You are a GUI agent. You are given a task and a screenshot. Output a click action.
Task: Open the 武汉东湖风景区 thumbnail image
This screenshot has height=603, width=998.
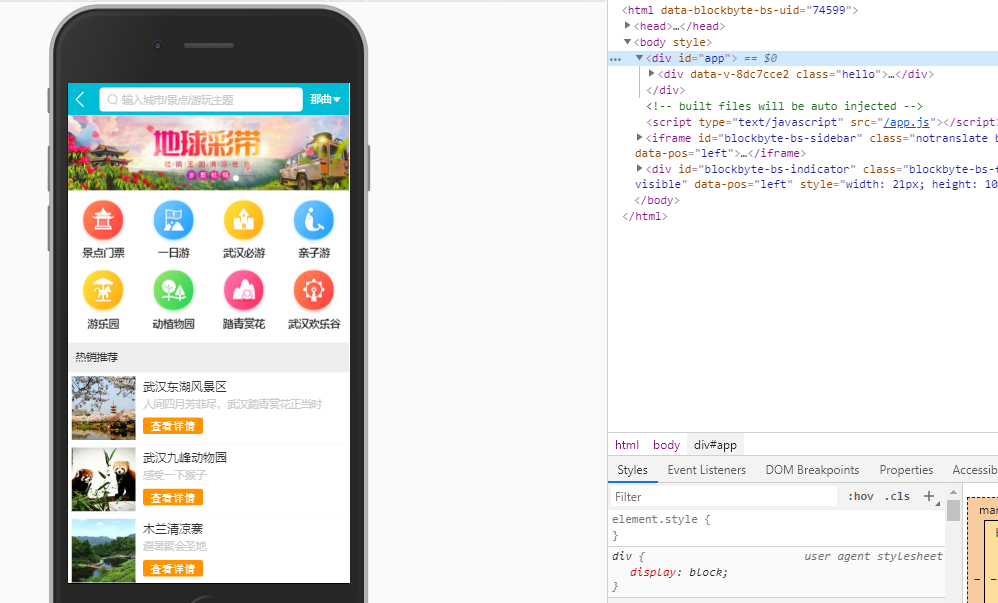pos(104,408)
